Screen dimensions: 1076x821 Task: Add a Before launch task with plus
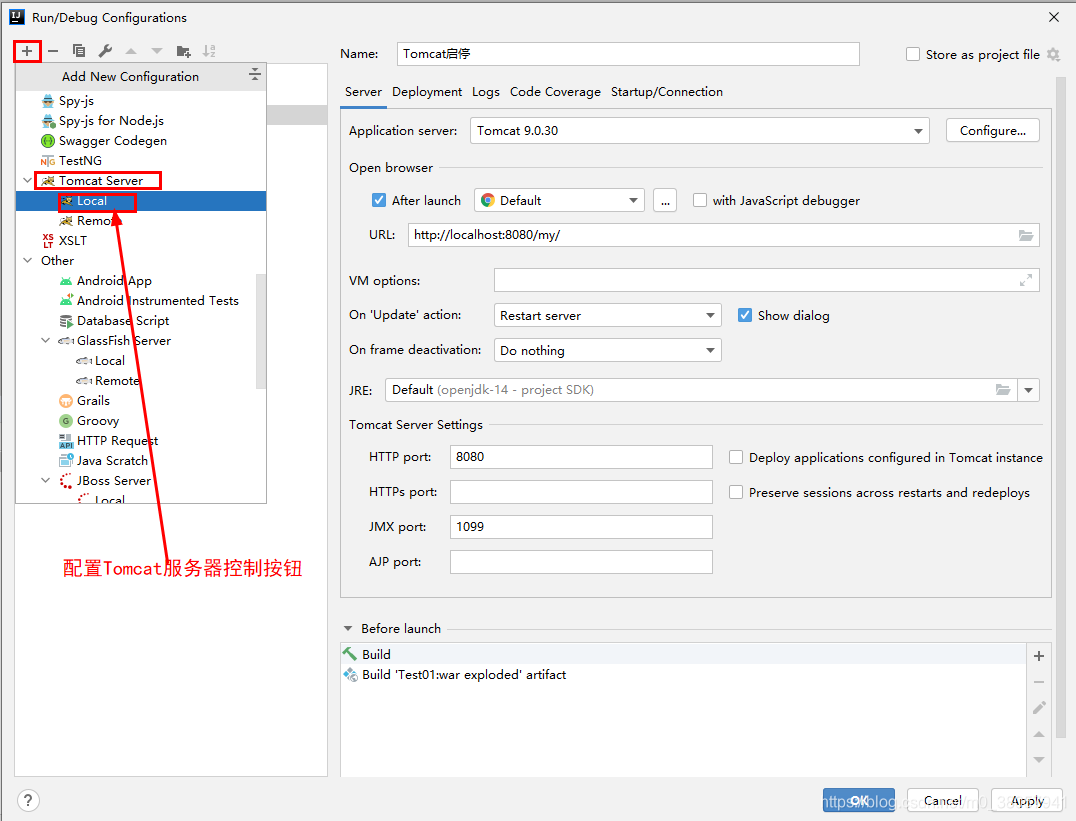tap(1039, 656)
